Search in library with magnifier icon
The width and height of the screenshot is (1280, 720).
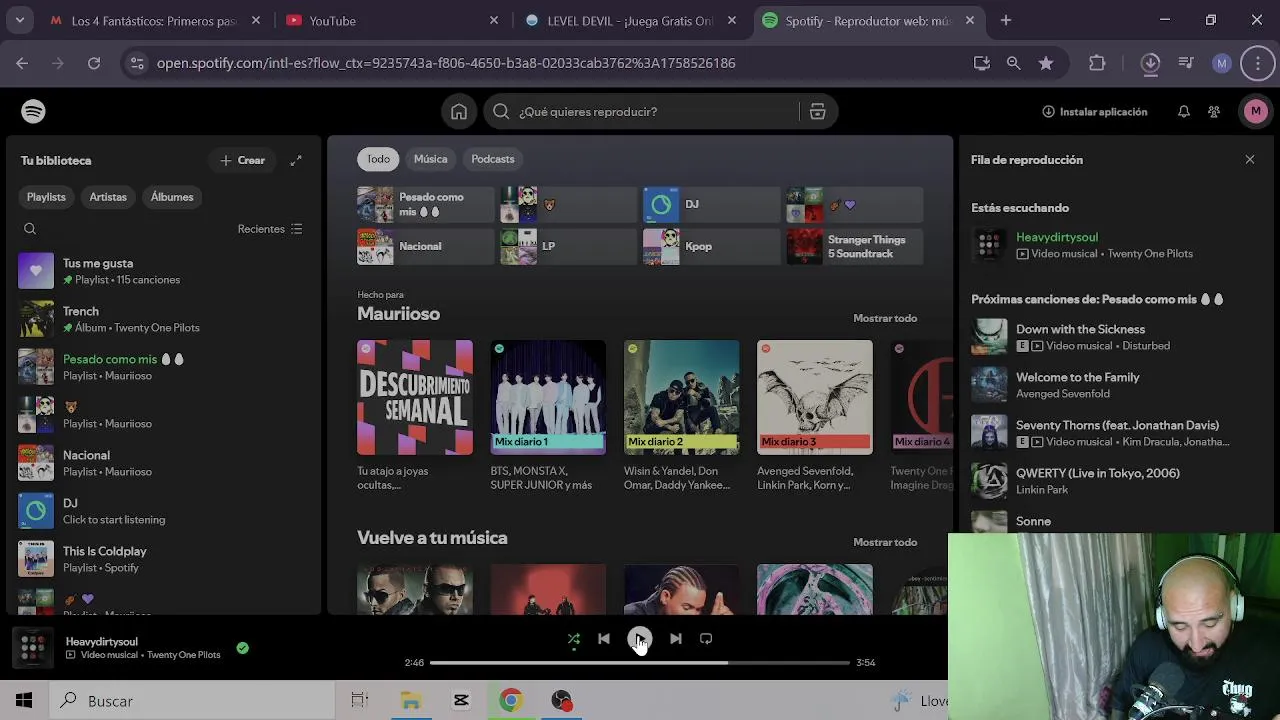point(30,229)
